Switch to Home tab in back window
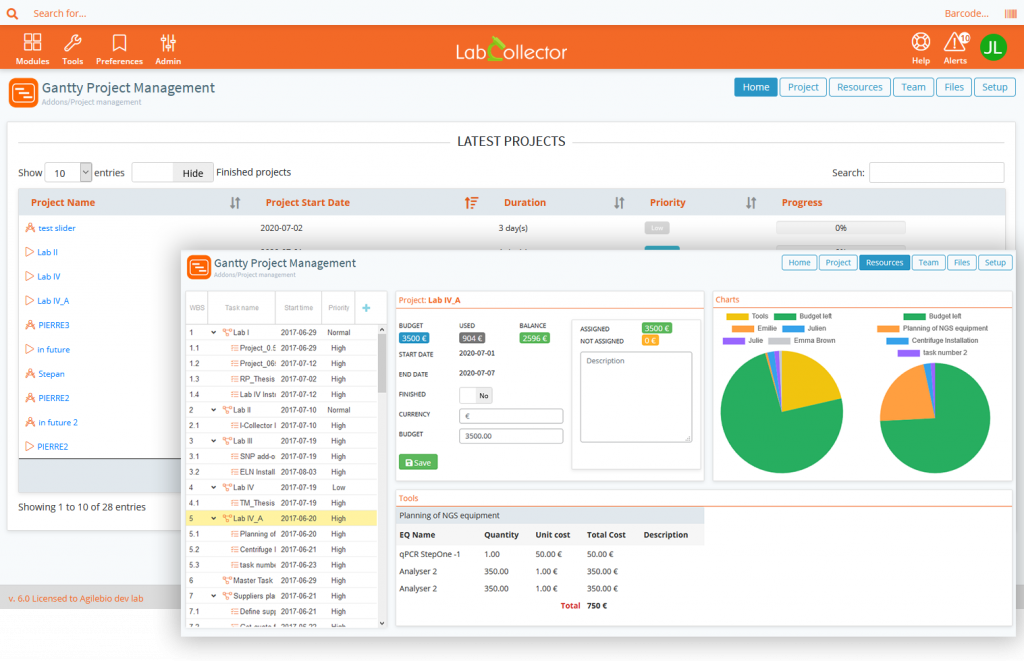 756,87
